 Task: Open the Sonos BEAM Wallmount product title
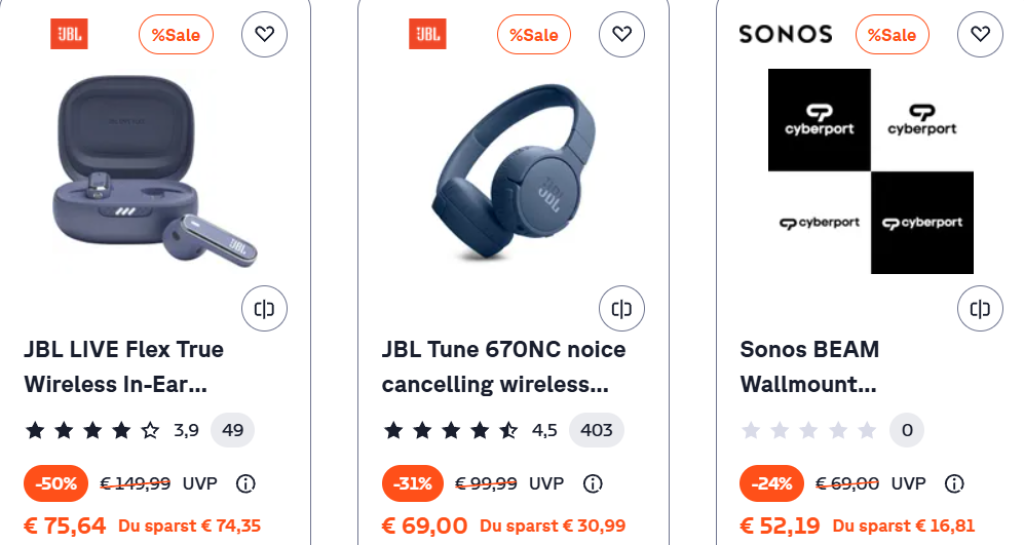point(809,367)
